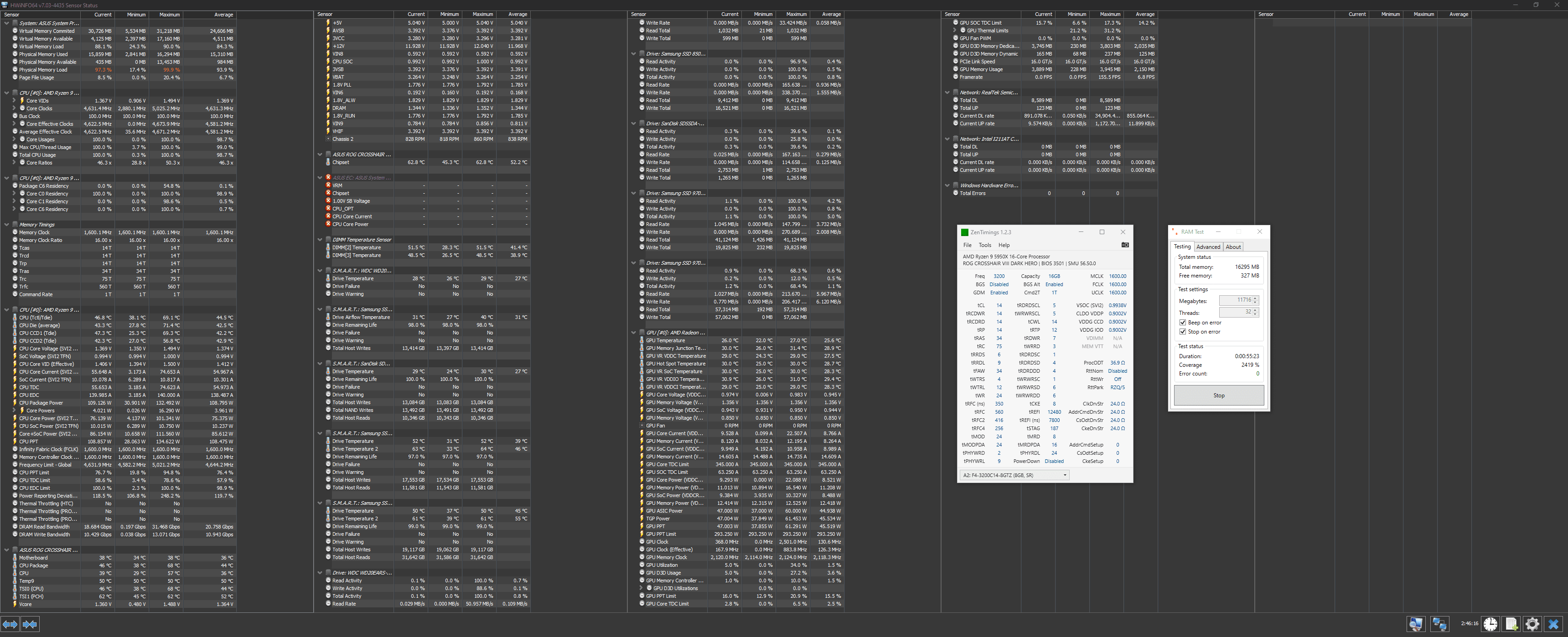Click the fan icon beside Chassis 2
1568x637 pixels.
pos(328,139)
